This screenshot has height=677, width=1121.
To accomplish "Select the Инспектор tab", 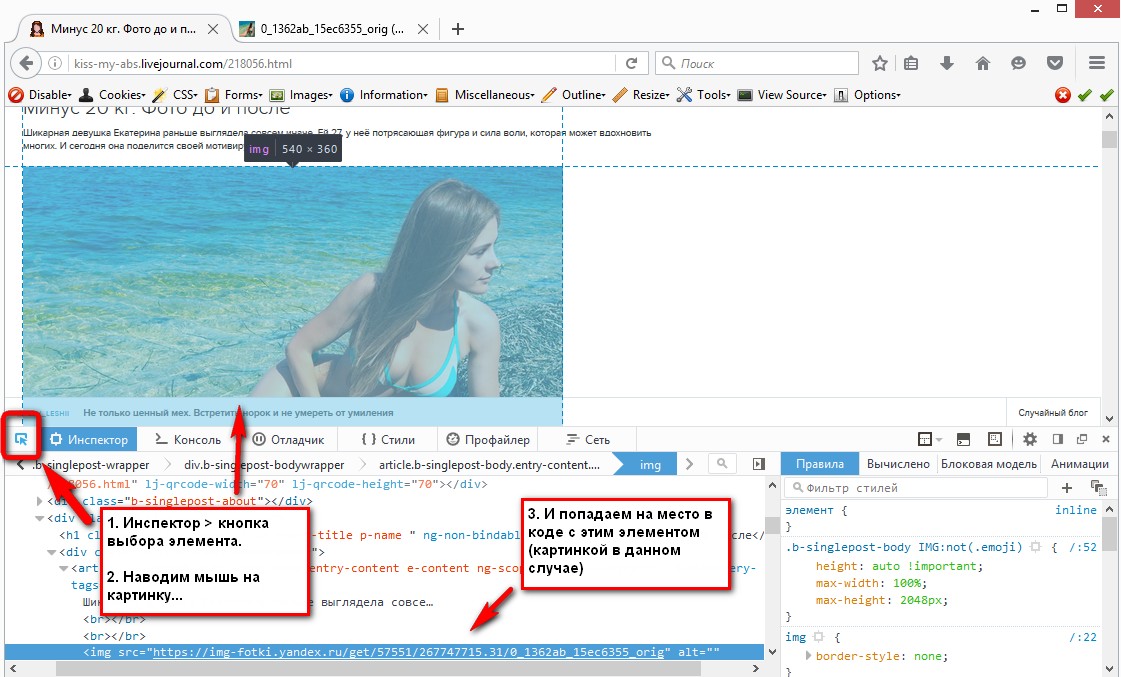I will [89, 440].
